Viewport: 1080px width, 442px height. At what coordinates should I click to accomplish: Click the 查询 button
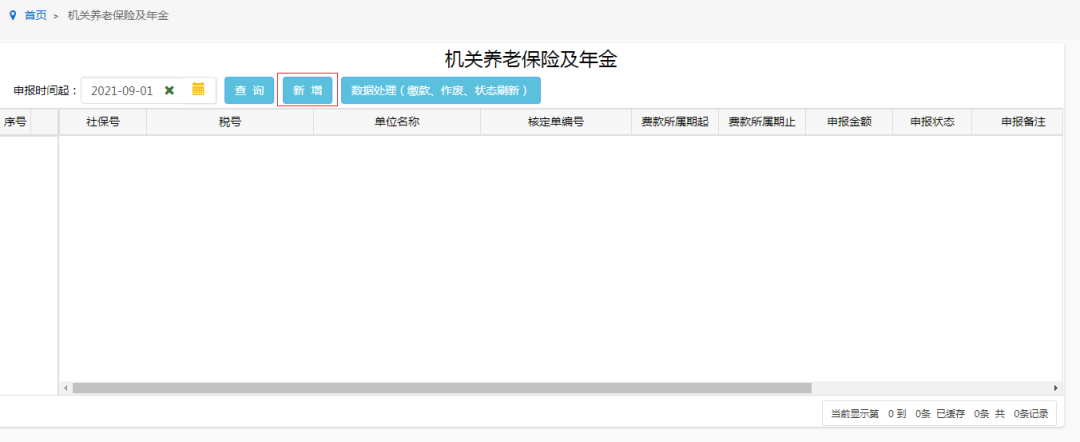click(x=249, y=90)
